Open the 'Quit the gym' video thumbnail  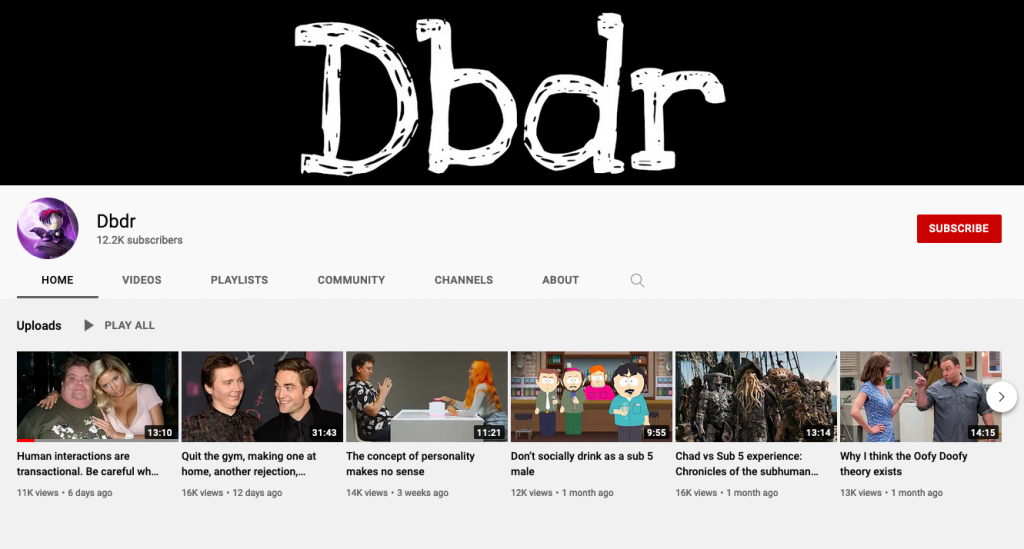262,396
